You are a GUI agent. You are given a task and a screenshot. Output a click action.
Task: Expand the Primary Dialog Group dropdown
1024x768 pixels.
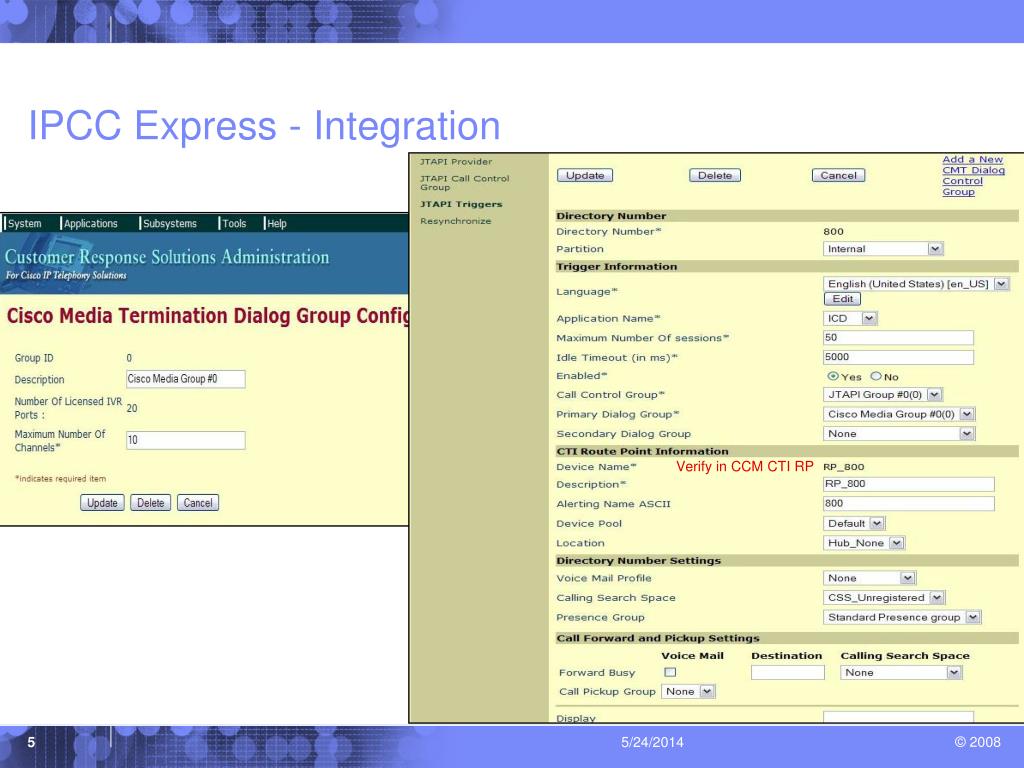(x=899, y=414)
